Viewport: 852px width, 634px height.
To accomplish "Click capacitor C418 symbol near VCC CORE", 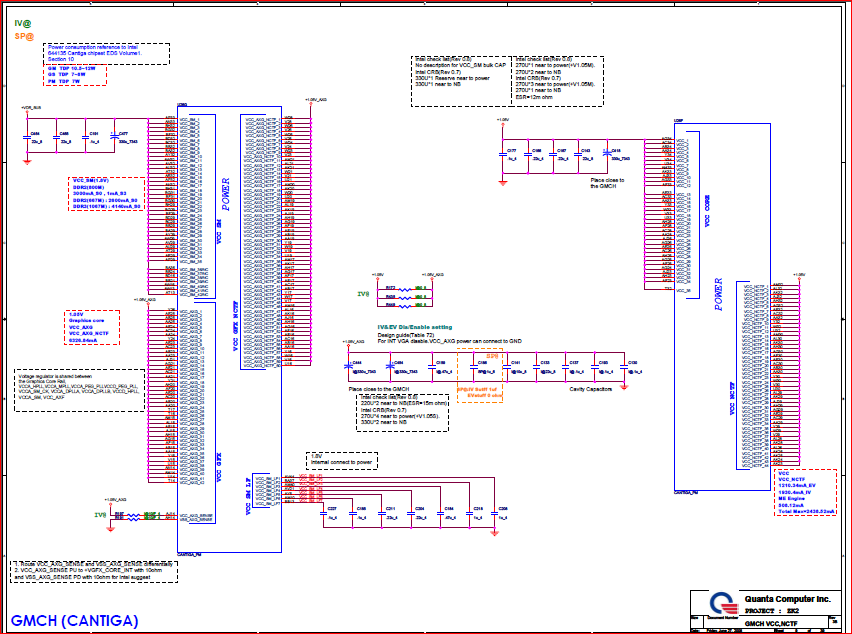I will (x=607, y=155).
